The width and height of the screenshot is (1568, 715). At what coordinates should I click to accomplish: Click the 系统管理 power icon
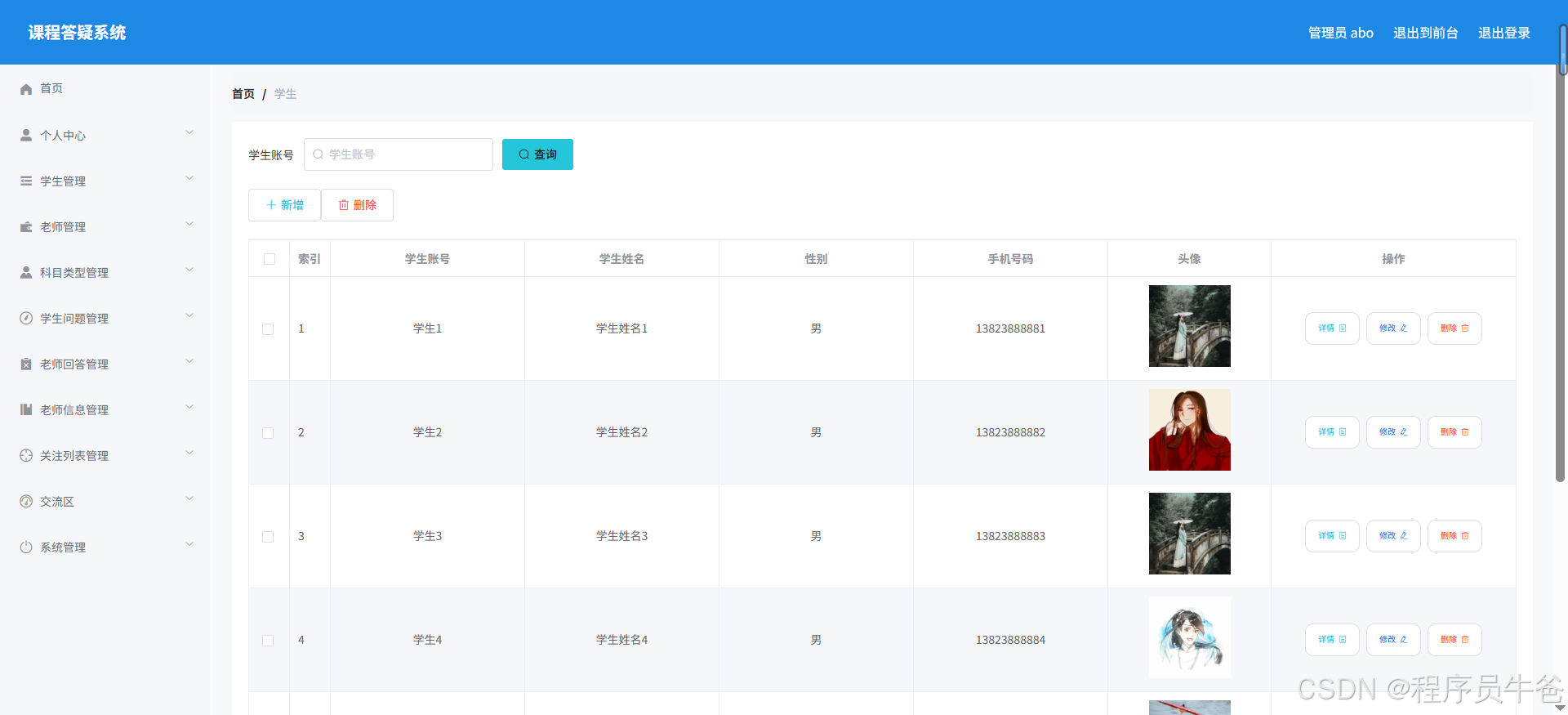click(x=26, y=547)
